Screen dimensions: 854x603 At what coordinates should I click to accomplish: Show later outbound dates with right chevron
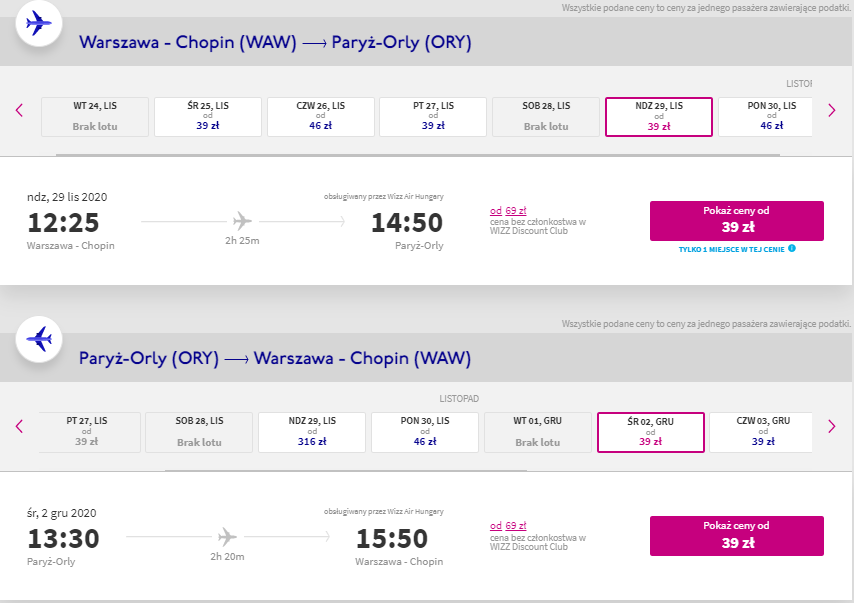(832, 111)
